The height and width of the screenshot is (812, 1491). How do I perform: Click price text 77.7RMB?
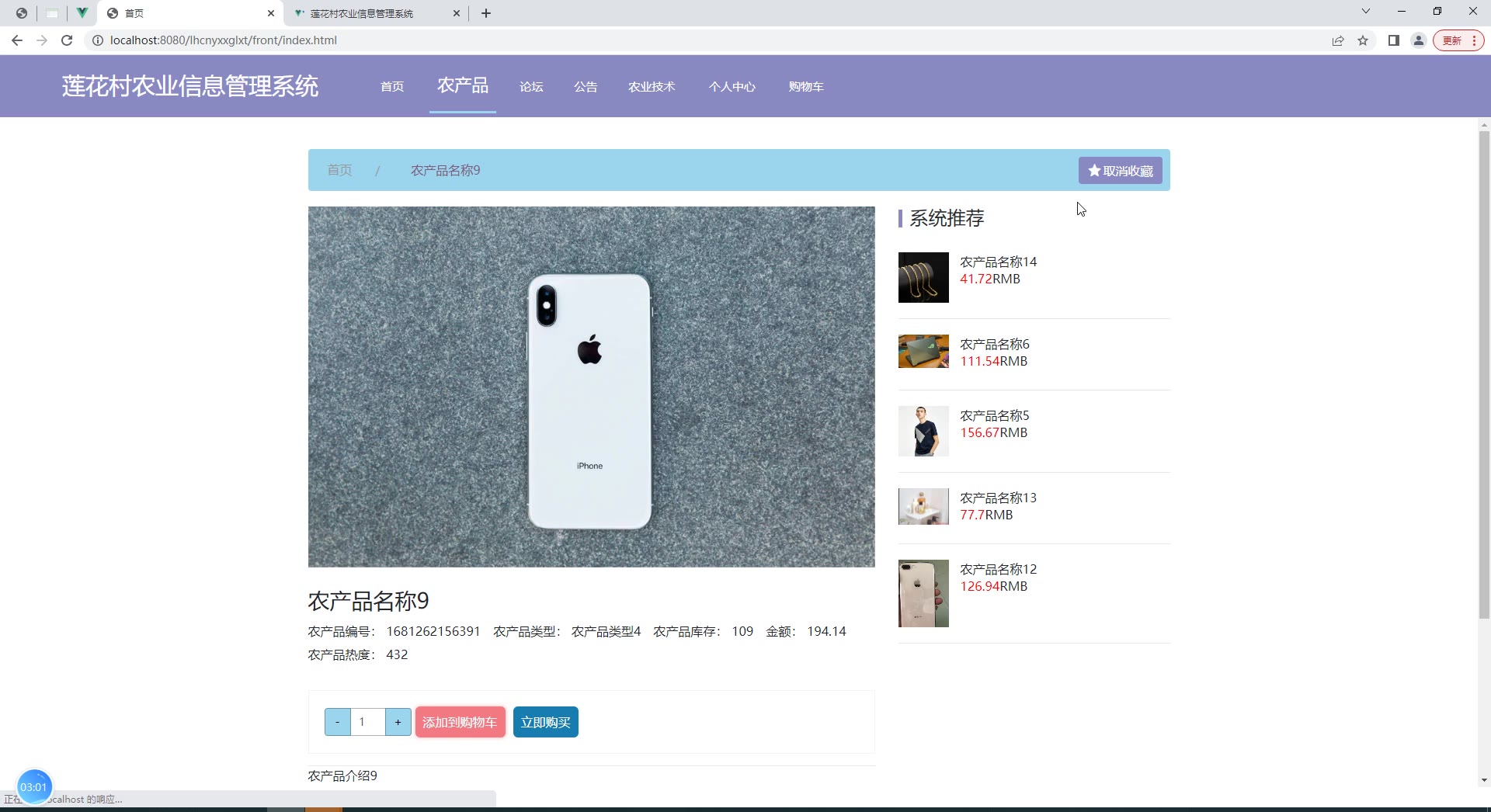[x=986, y=515]
